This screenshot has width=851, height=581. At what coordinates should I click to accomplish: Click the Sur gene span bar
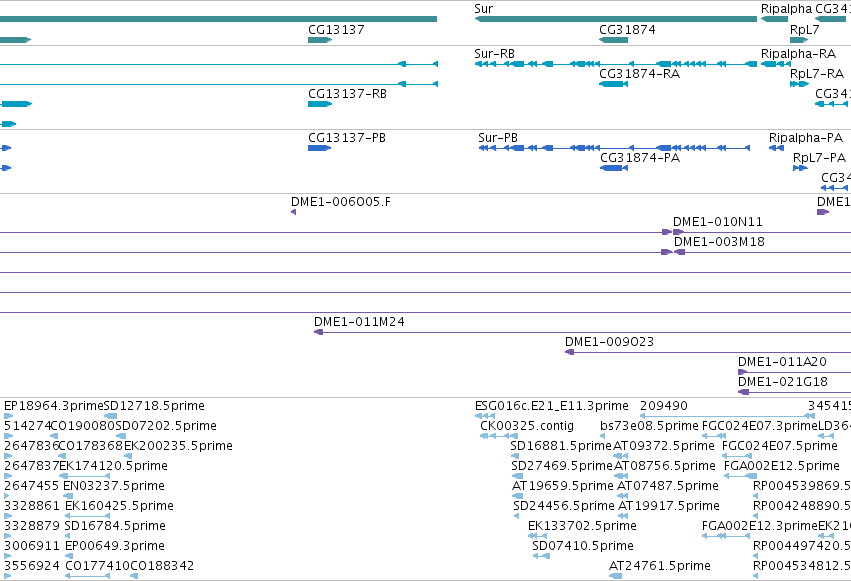(615, 19)
